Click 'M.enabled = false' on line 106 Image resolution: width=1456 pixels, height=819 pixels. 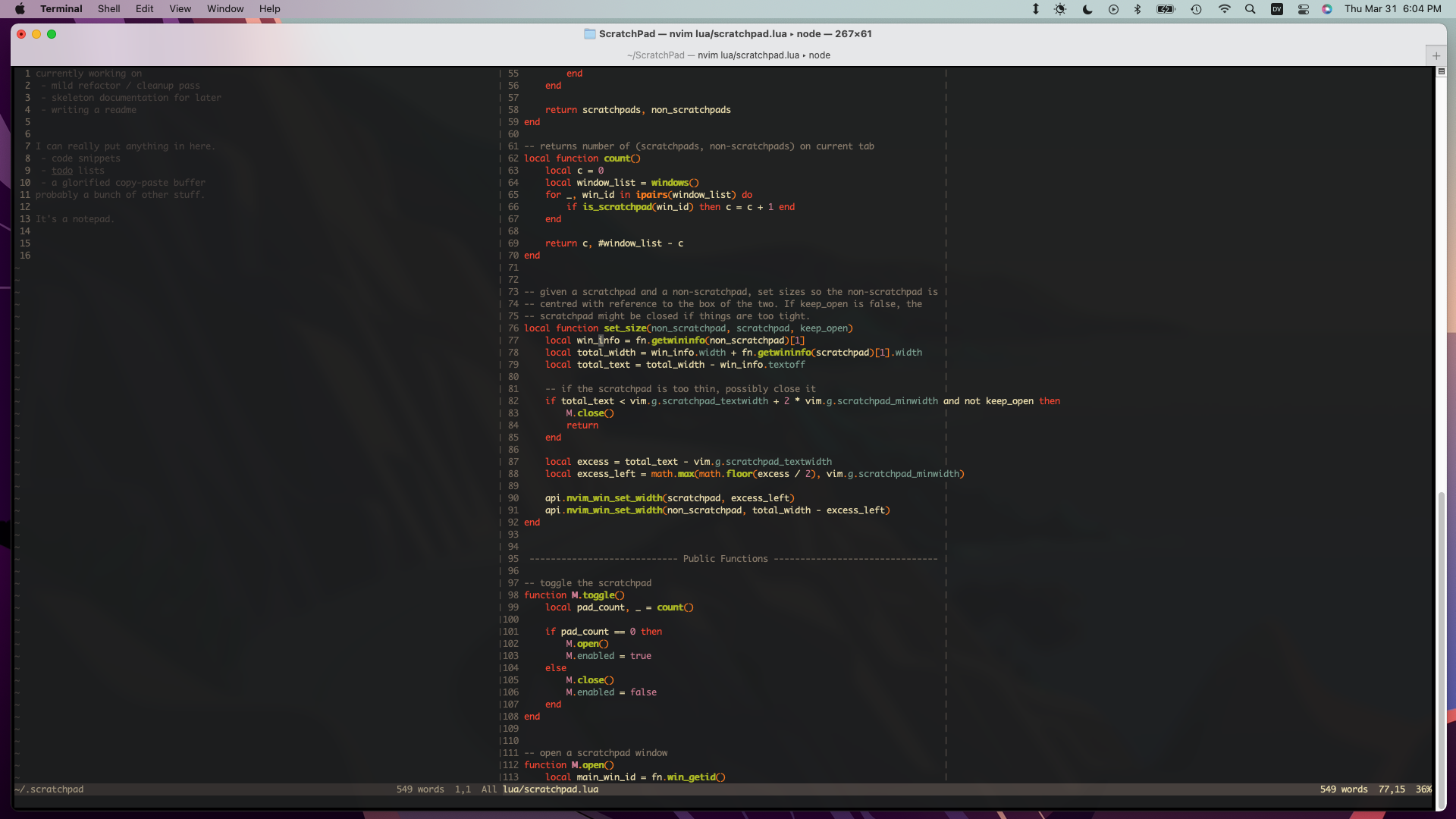[x=611, y=692]
